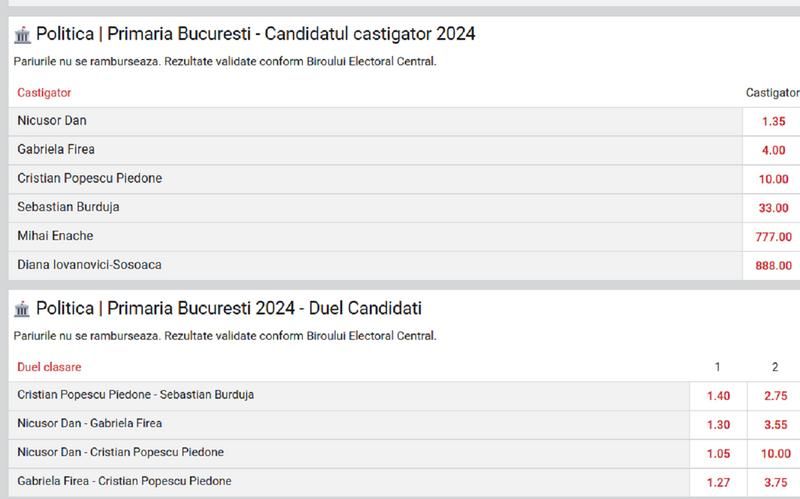The height and width of the screenshot is (499, 800).
Task: Select 1.30 for Nicusor Dan - Gabriela Firea
Action: pyautogui.click(x=718, y=424)
